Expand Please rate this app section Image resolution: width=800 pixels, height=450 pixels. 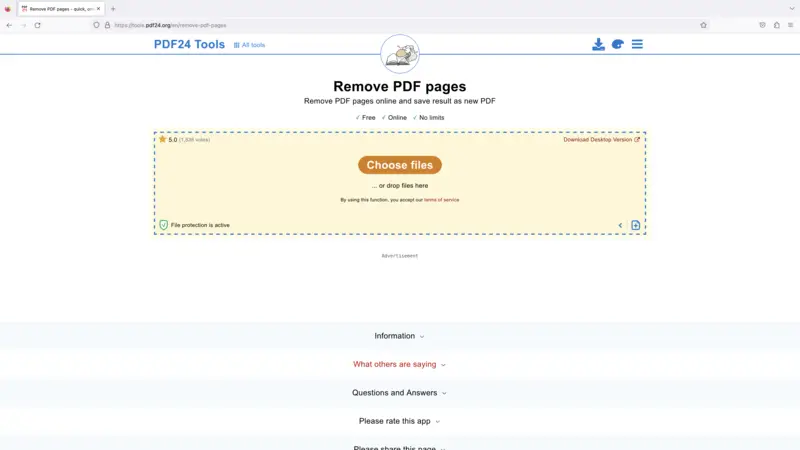click(399, 421)
